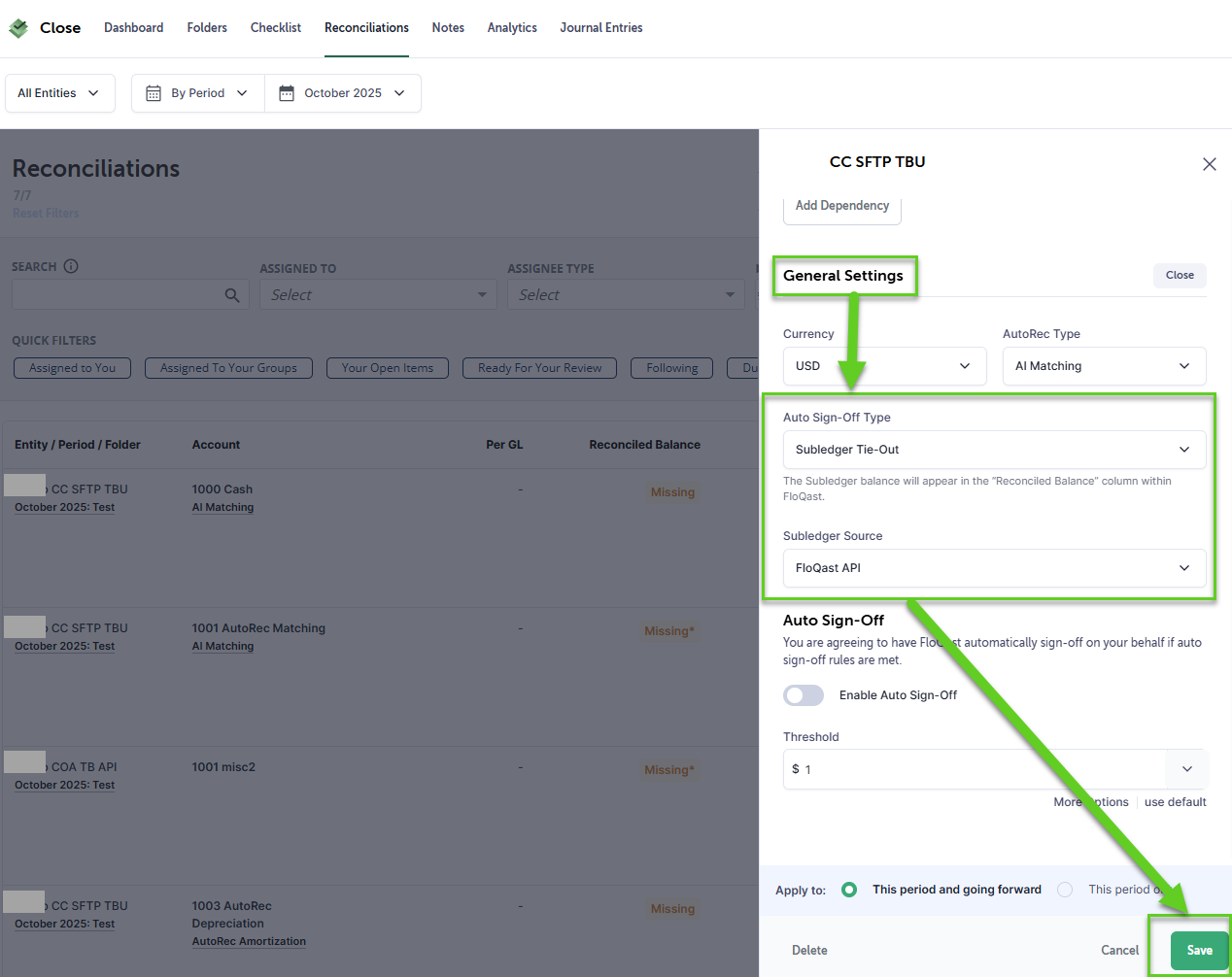Save the general settings changes

(x=1199, y=951)
